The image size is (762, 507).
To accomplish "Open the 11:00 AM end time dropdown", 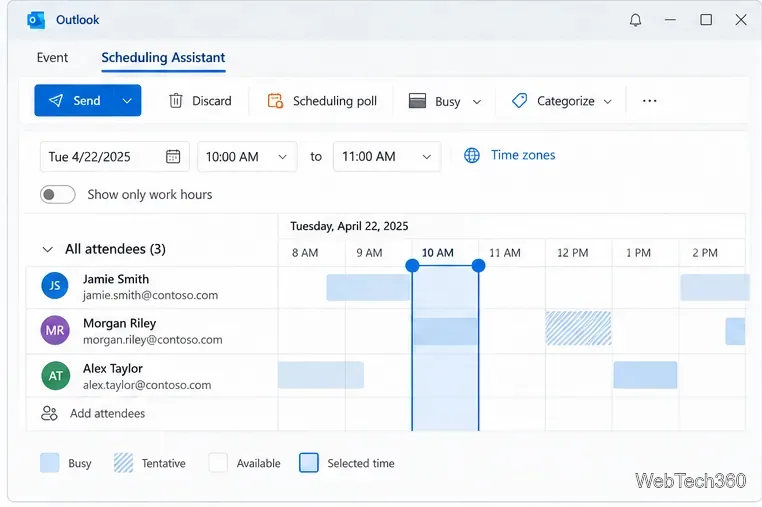I will pos(387,157).
